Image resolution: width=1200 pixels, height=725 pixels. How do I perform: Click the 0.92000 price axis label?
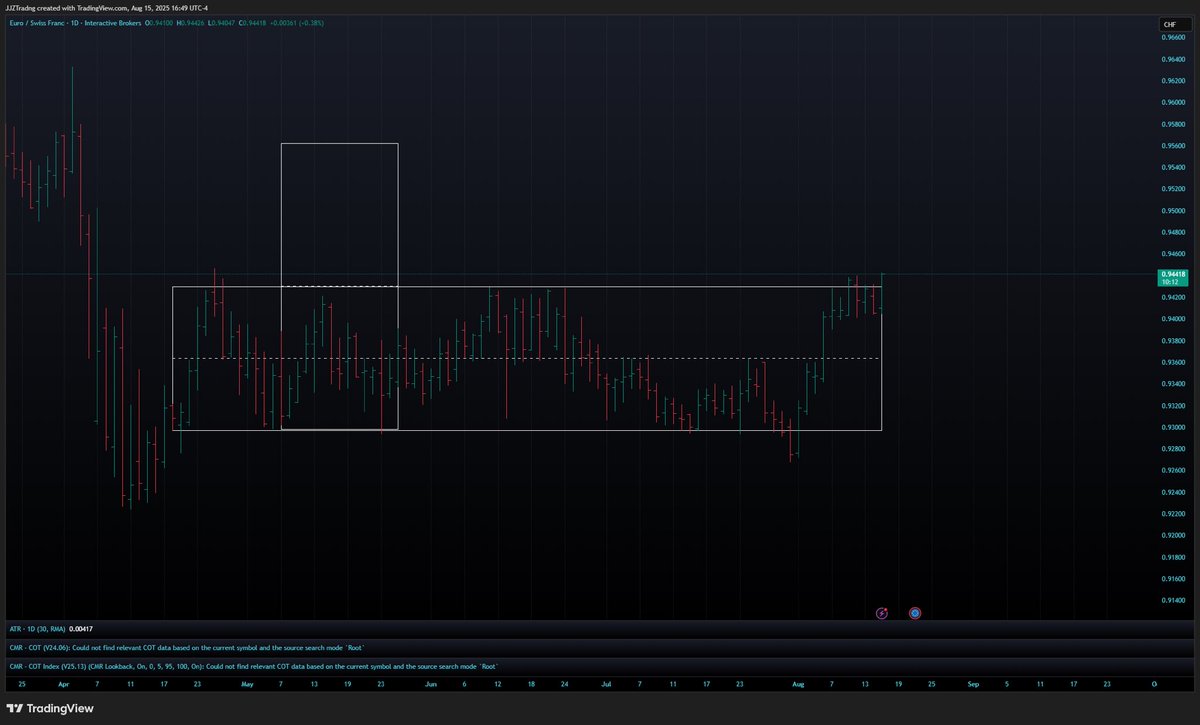coord(1174,536)
